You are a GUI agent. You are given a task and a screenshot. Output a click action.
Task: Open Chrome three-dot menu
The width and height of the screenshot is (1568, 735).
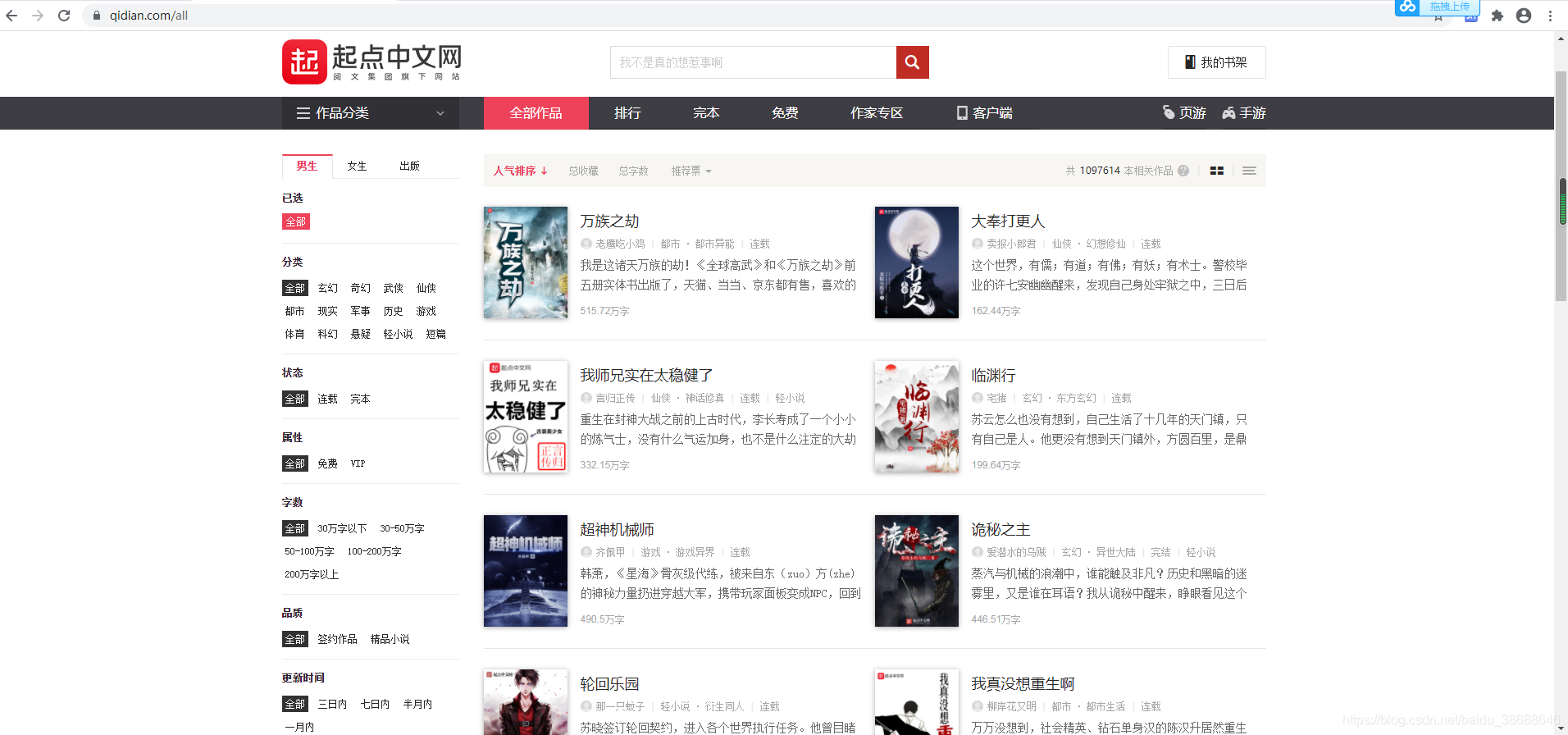(1550, 16)
